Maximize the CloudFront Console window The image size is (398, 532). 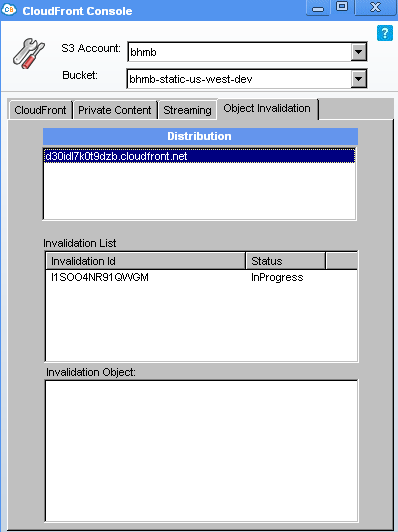click(x=342, y=7)
